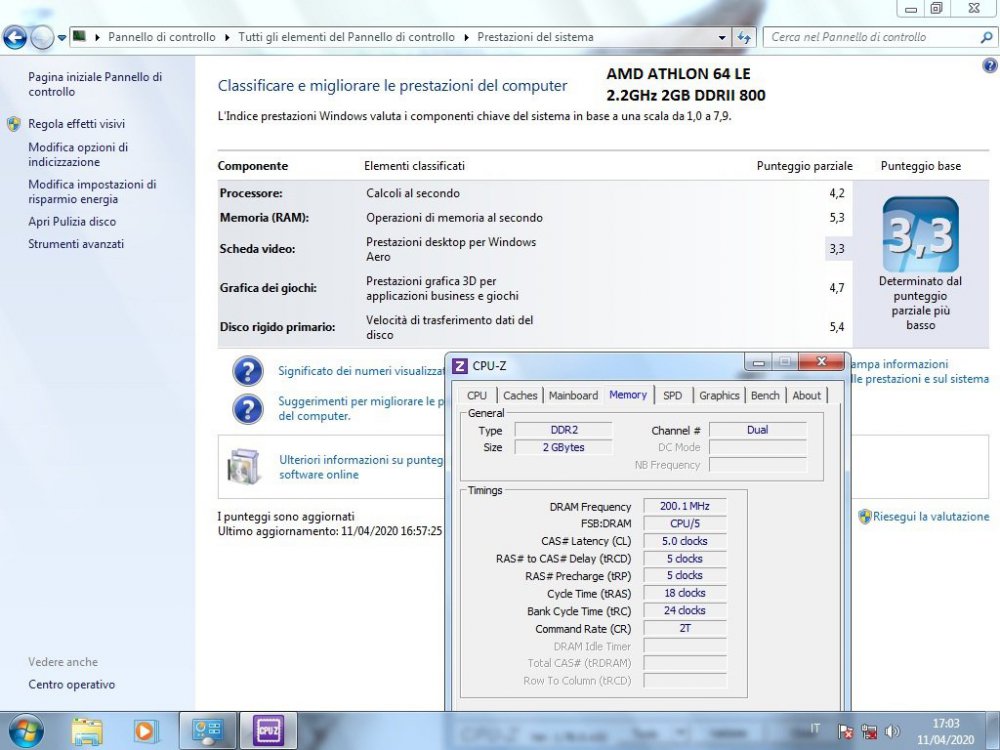Open the SPD tab in CPU-Z

pos(673,395)
